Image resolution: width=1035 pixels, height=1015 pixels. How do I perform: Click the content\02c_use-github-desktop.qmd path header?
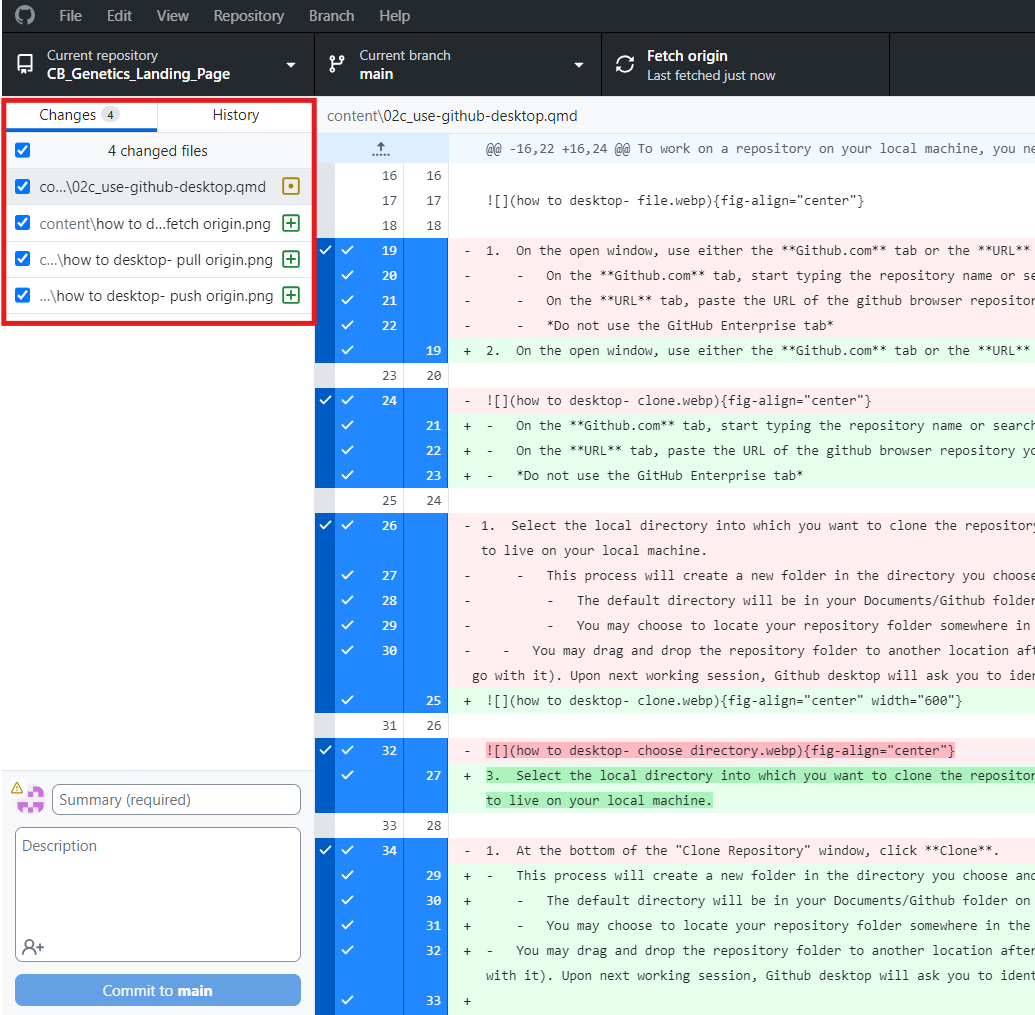point(452,116)
